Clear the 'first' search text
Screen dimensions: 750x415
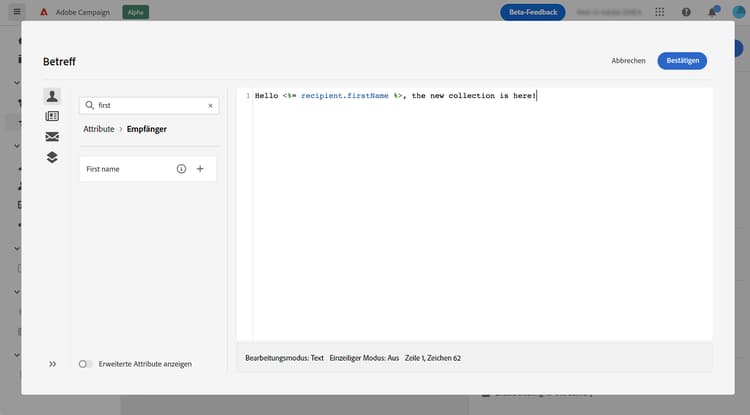click(x=210, y=106)
